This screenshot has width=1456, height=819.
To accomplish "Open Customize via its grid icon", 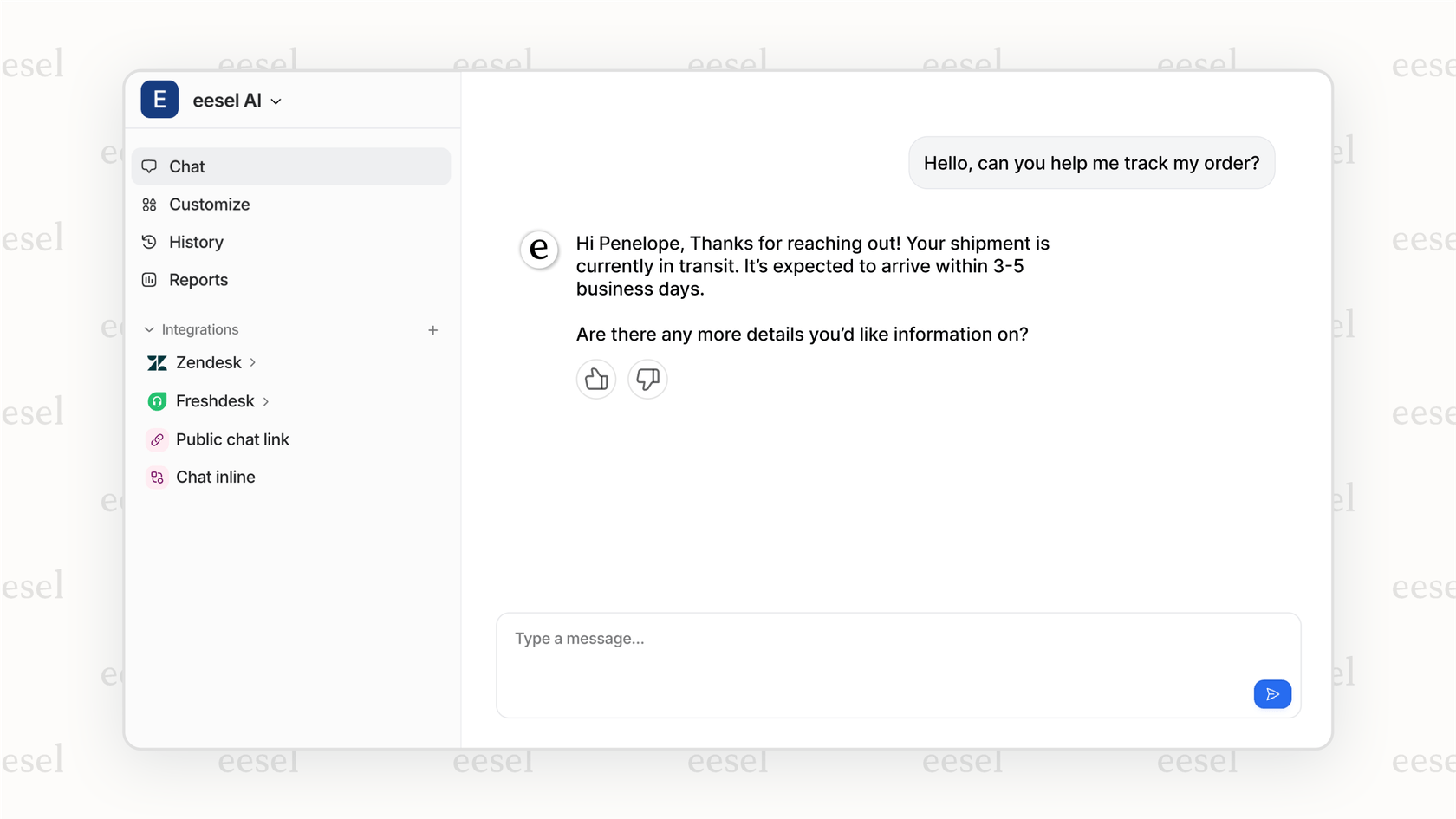I will pos(150,205).
